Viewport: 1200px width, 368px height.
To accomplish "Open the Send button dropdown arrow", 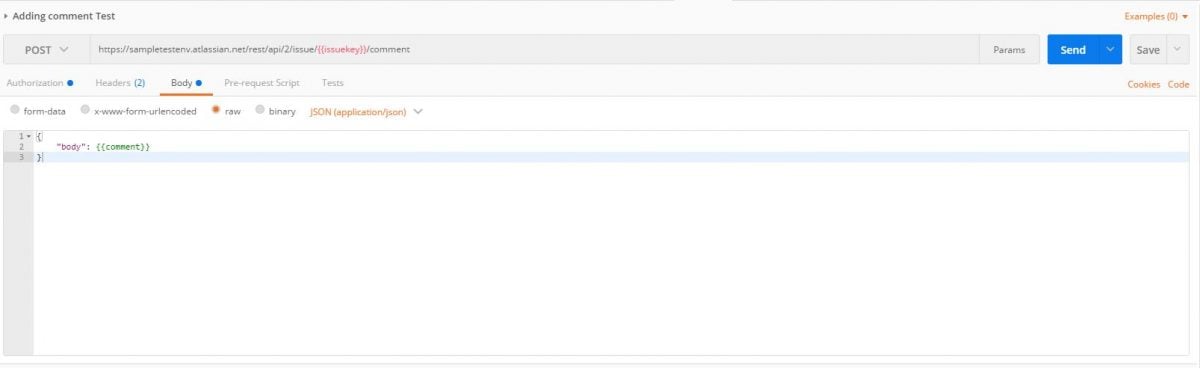I will pos(1110,50).
